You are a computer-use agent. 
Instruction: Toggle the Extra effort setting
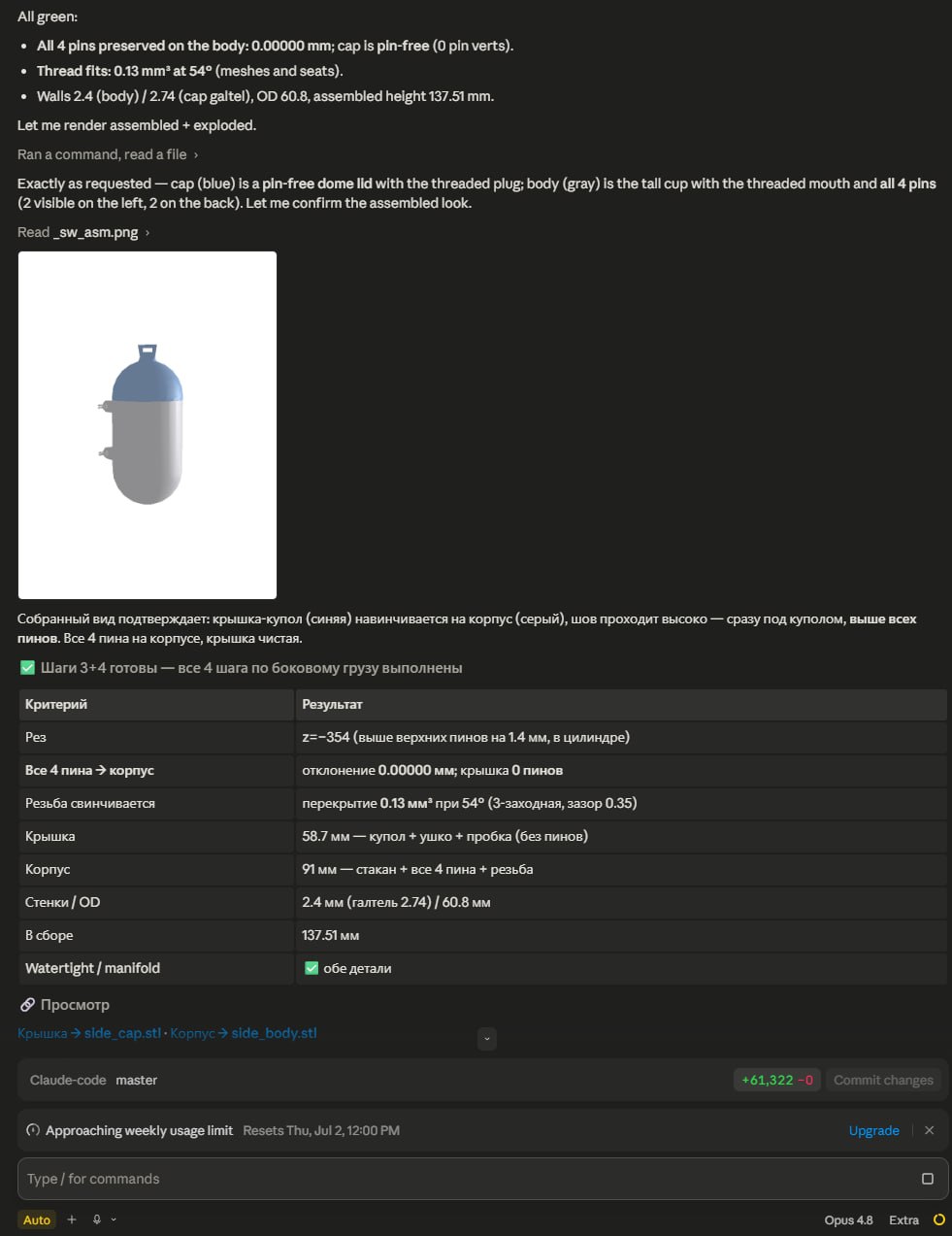903,1219
